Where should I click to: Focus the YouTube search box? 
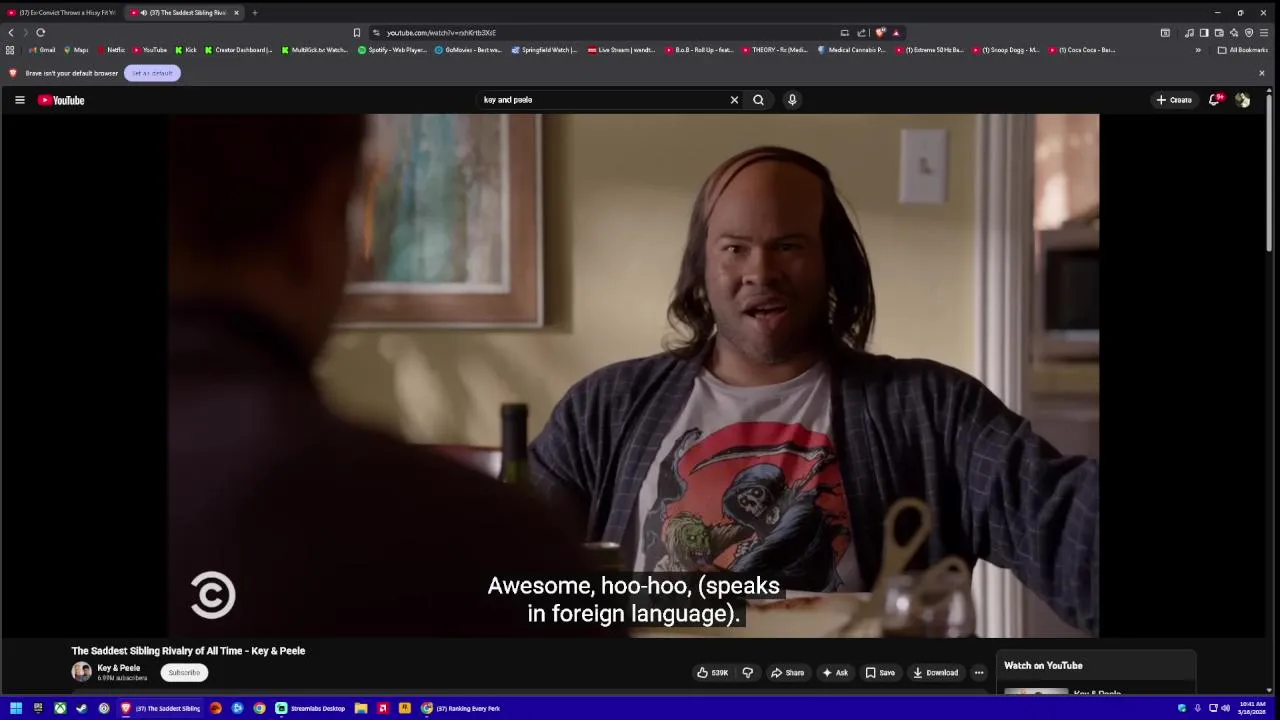pyautogui.click(x=605, y=100)
